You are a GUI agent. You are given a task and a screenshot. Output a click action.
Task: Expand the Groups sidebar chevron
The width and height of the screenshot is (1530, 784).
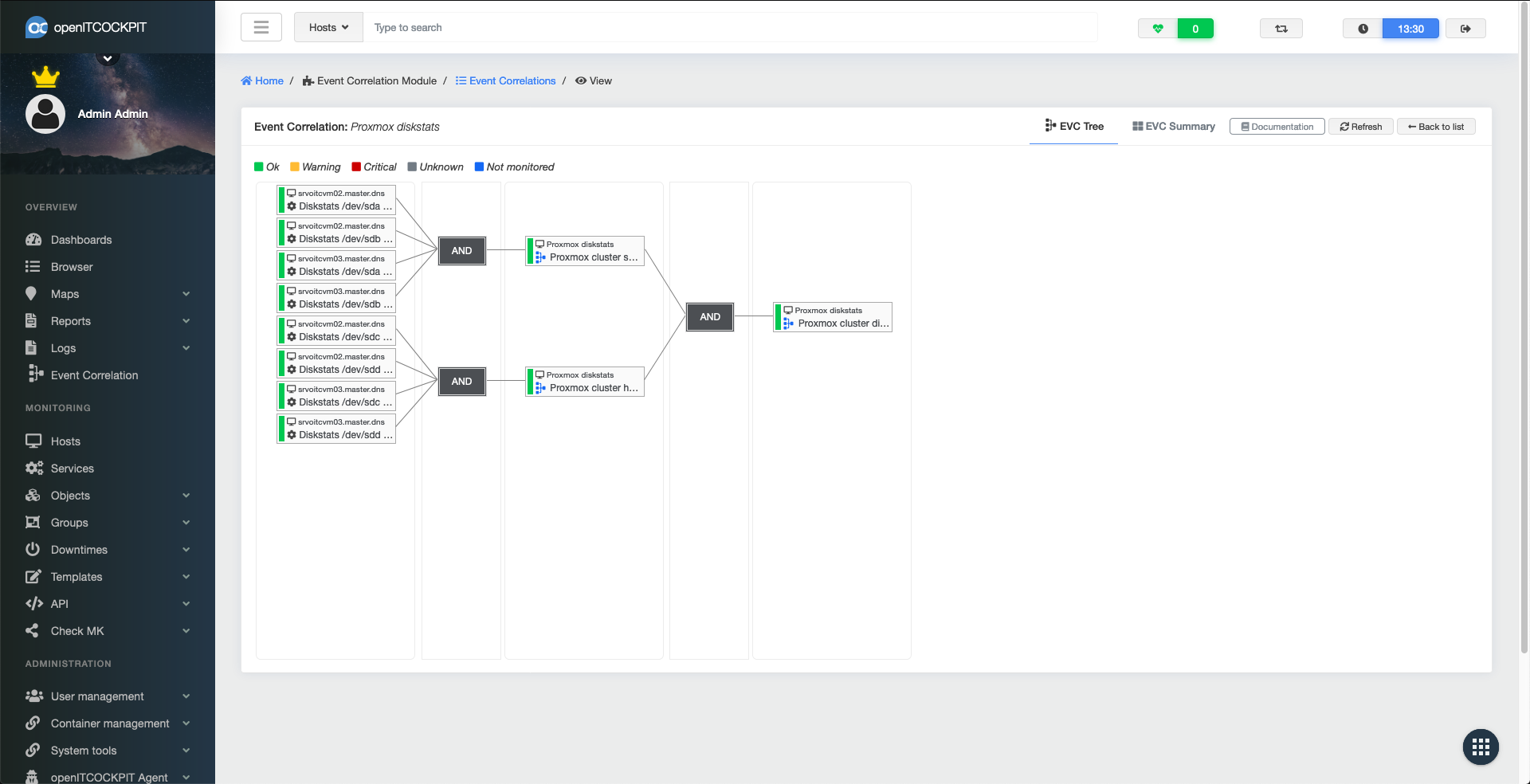click(x=186, y=523)
